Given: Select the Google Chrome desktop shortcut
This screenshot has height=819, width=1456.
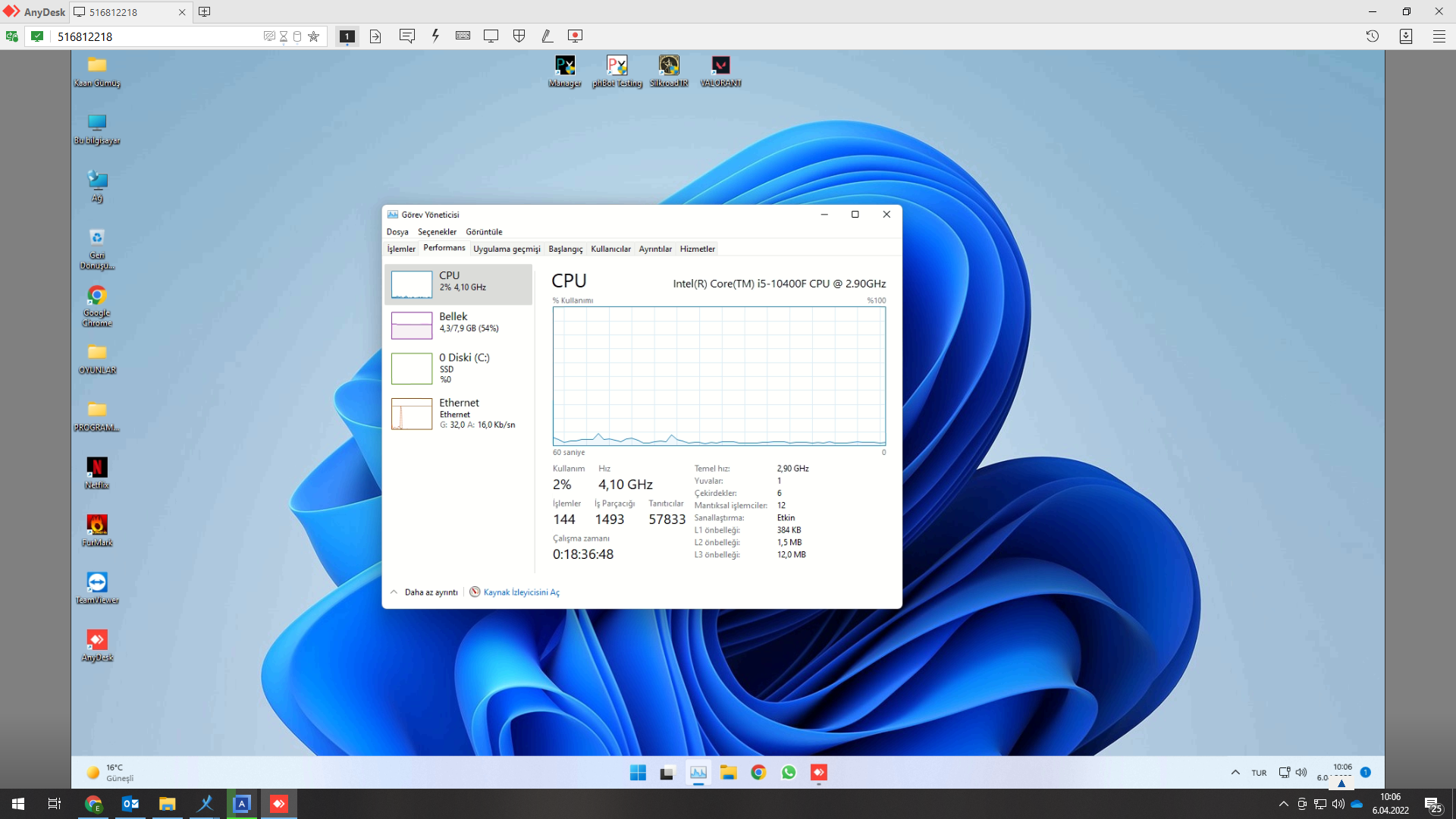Looking at the screenshot, I should (x=97, y=306).
